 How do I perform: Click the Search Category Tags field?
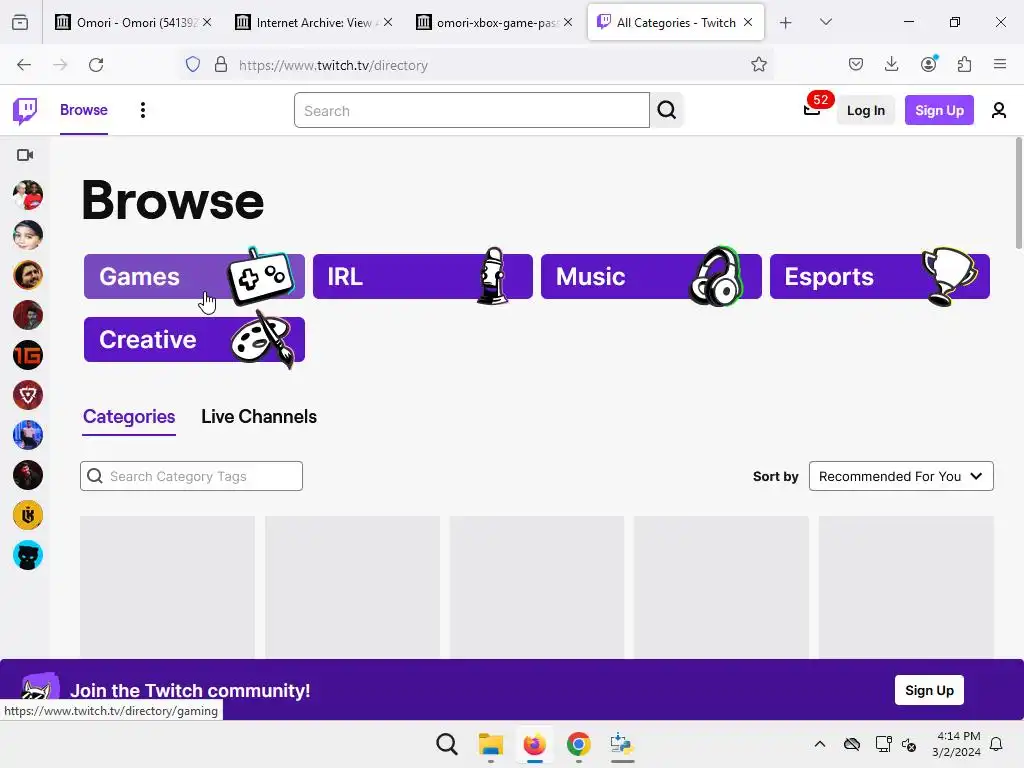pos(191,476)
